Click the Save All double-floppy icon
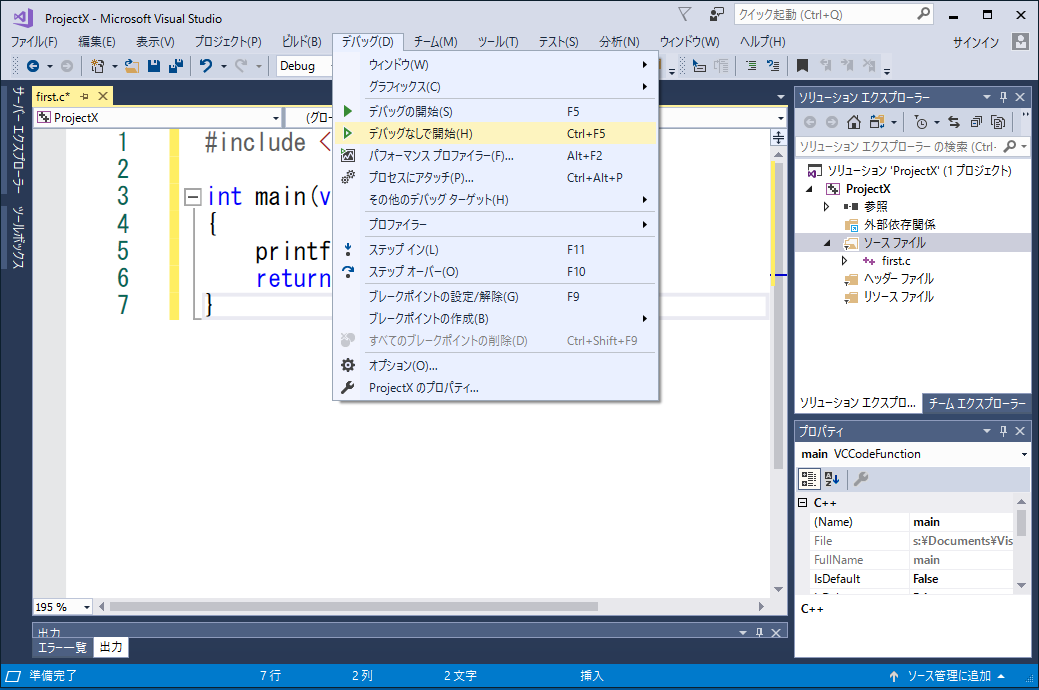This screenshot has width=1039, height=690. click(x=176, y=66)
